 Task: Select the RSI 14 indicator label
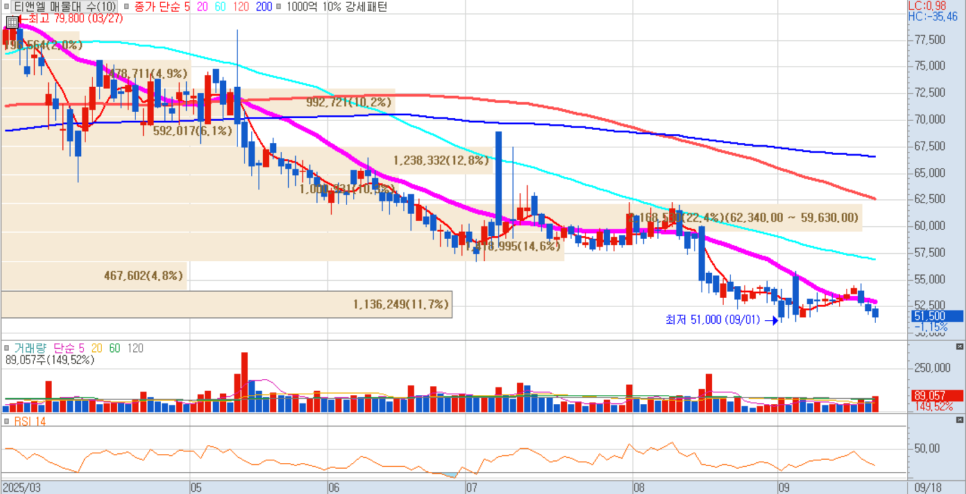[30, 421]
